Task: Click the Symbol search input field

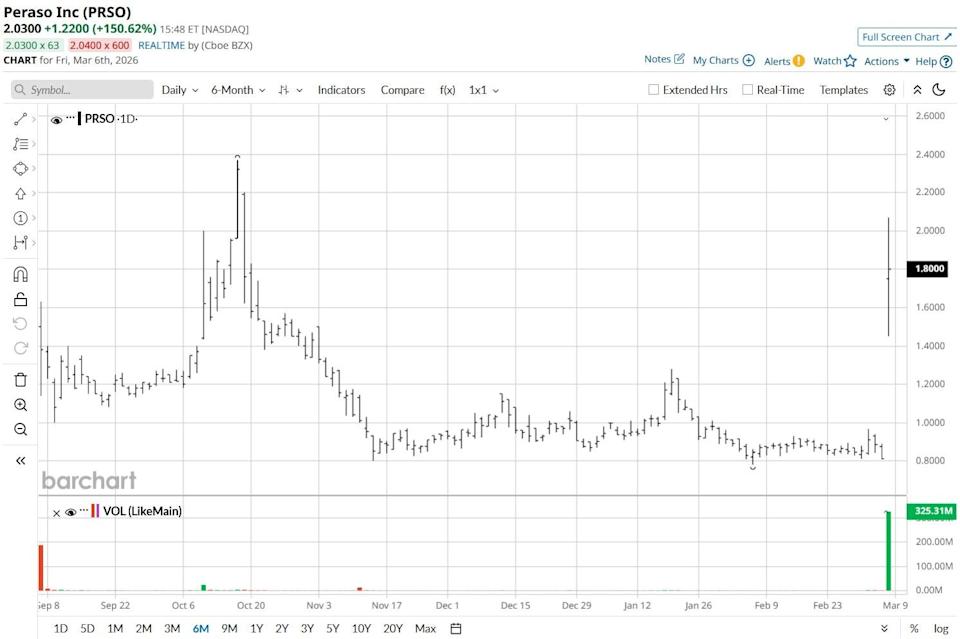Action: 85,90
